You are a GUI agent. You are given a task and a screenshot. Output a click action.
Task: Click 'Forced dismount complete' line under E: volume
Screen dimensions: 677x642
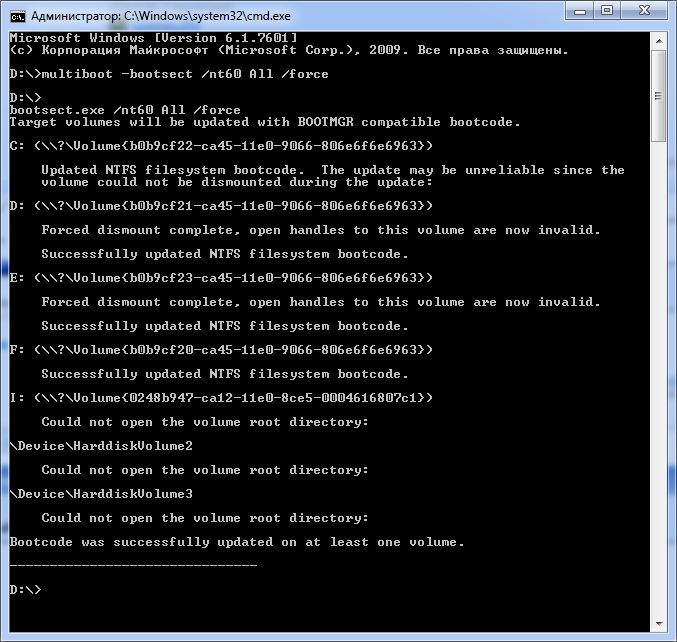pos(321,302)
